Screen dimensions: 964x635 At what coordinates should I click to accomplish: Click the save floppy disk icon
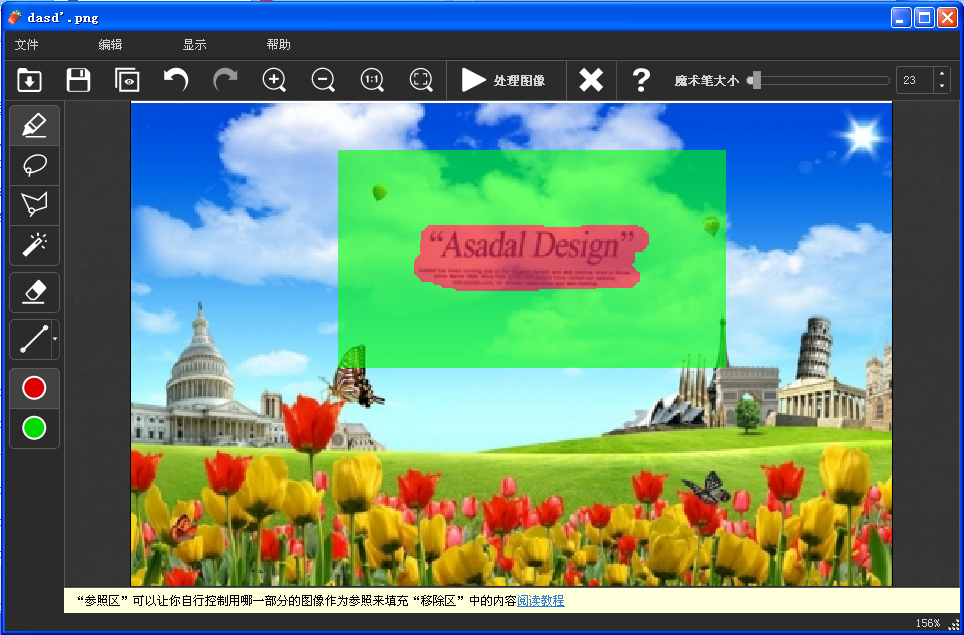78,80
